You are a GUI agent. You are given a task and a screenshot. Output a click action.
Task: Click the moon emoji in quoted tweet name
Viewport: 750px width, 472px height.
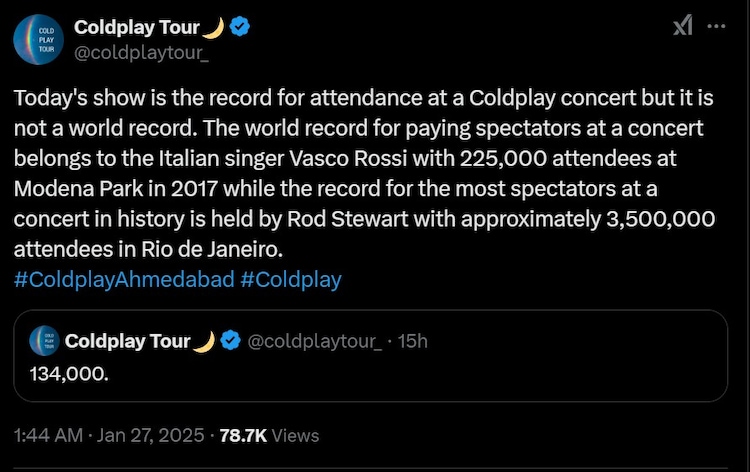[204, 341]
